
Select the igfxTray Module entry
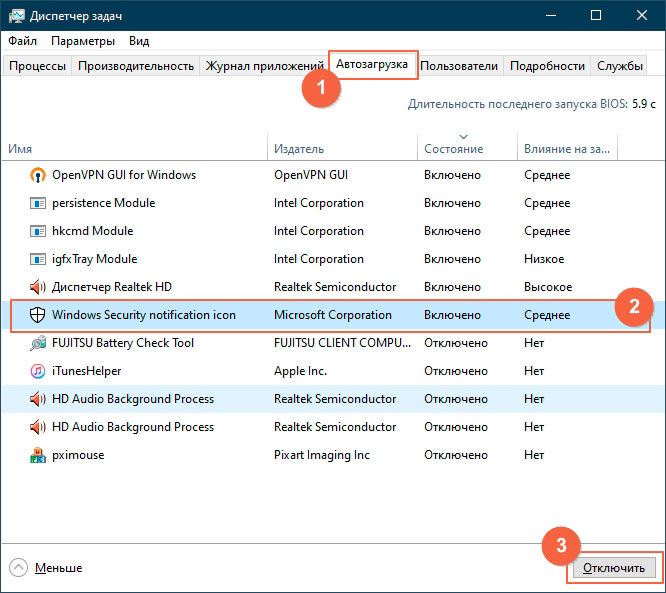[x=333, y=259]
